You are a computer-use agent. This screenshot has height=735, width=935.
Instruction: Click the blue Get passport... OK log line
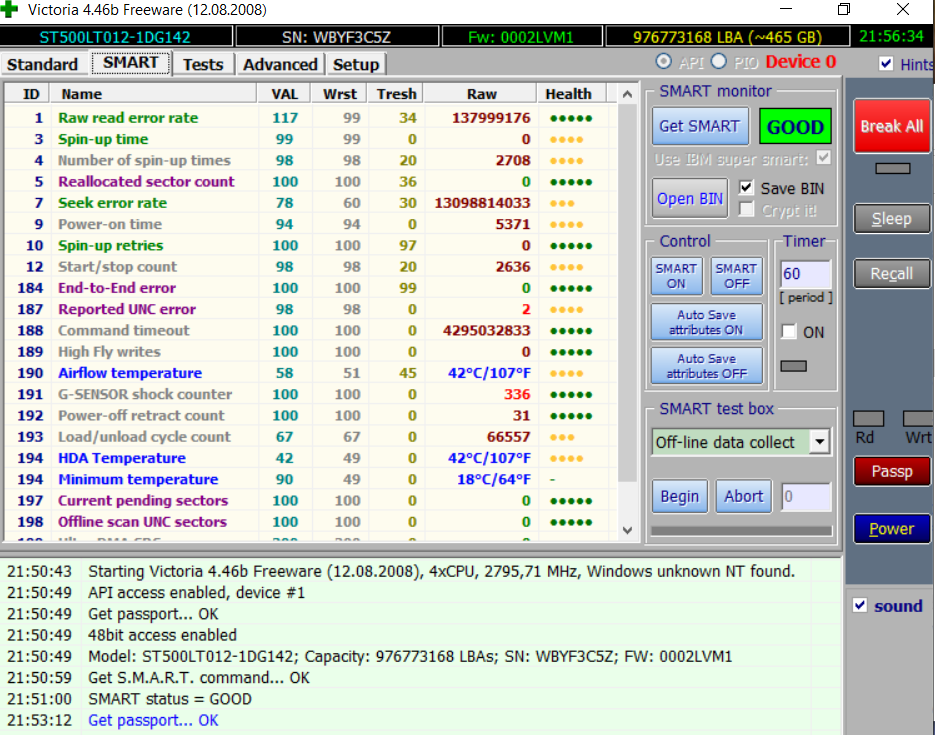(153, 720)
